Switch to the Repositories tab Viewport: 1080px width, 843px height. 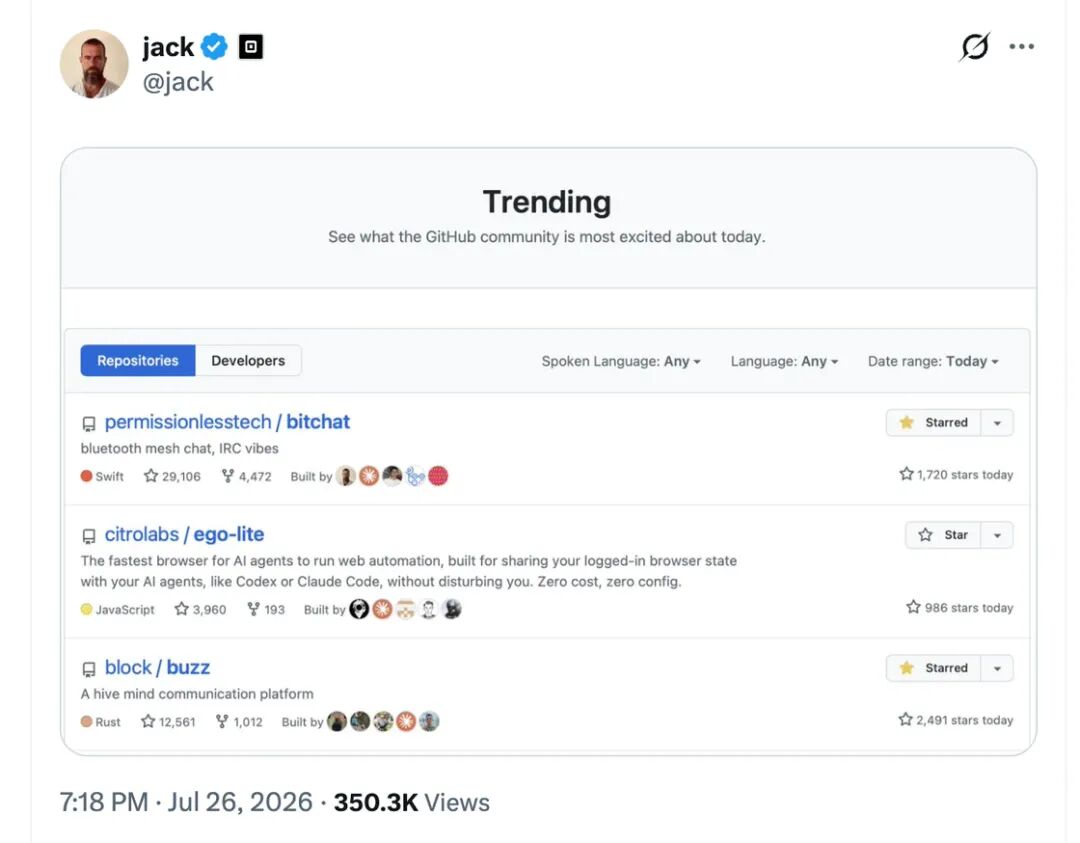[x=138, y=360]
